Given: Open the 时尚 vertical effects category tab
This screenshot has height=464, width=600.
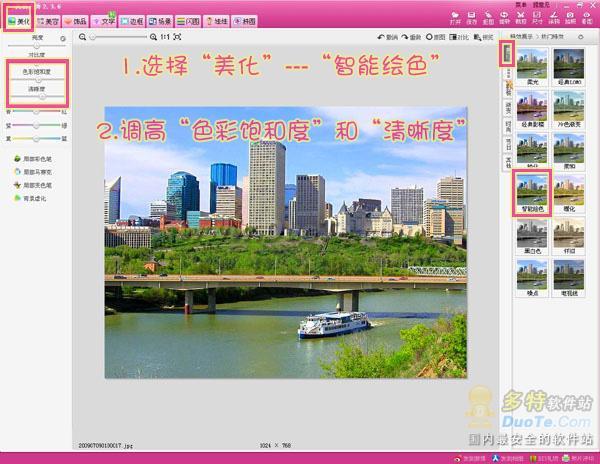Looking at the screenshot, I should [x=508, y=127].
